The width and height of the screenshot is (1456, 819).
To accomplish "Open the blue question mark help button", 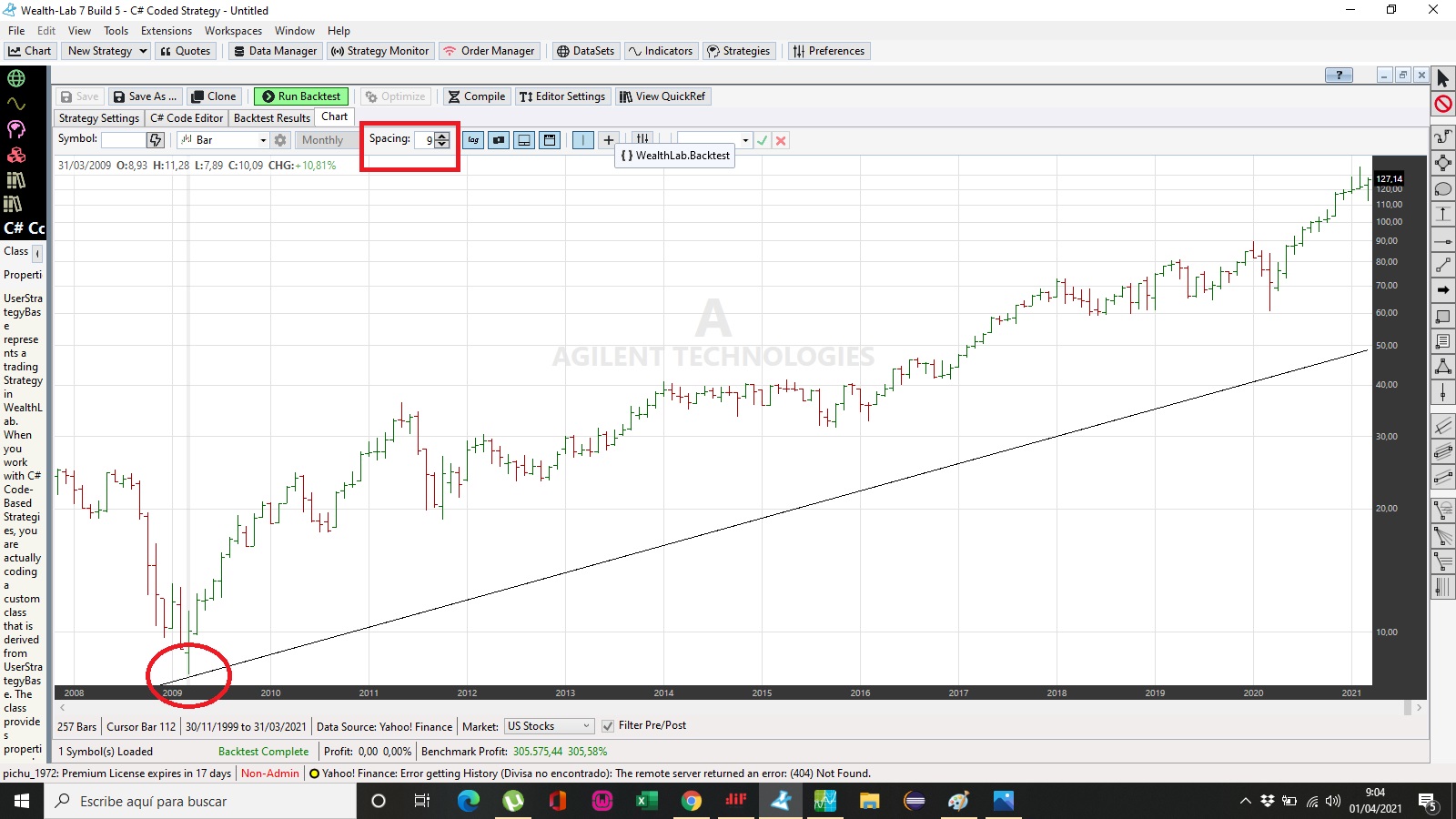I will [x=1340, y=76].
